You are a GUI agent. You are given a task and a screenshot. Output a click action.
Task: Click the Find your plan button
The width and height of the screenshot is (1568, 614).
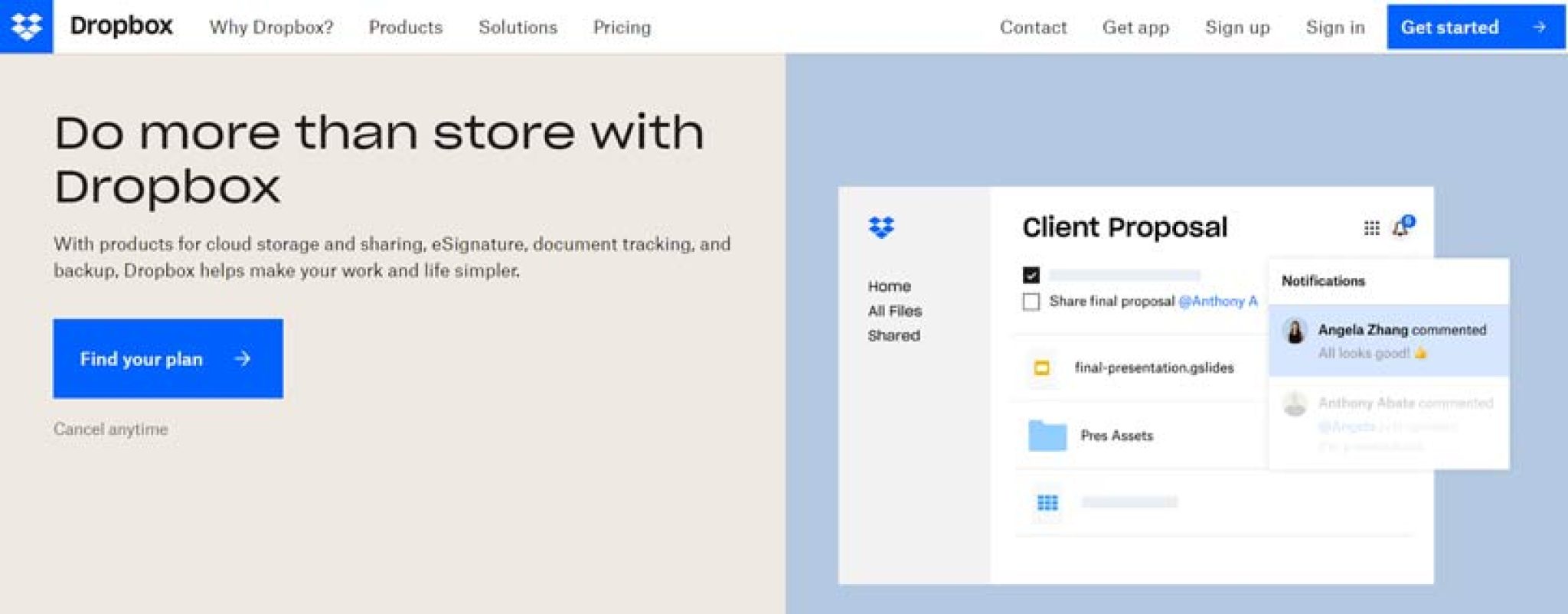point(168,358)
